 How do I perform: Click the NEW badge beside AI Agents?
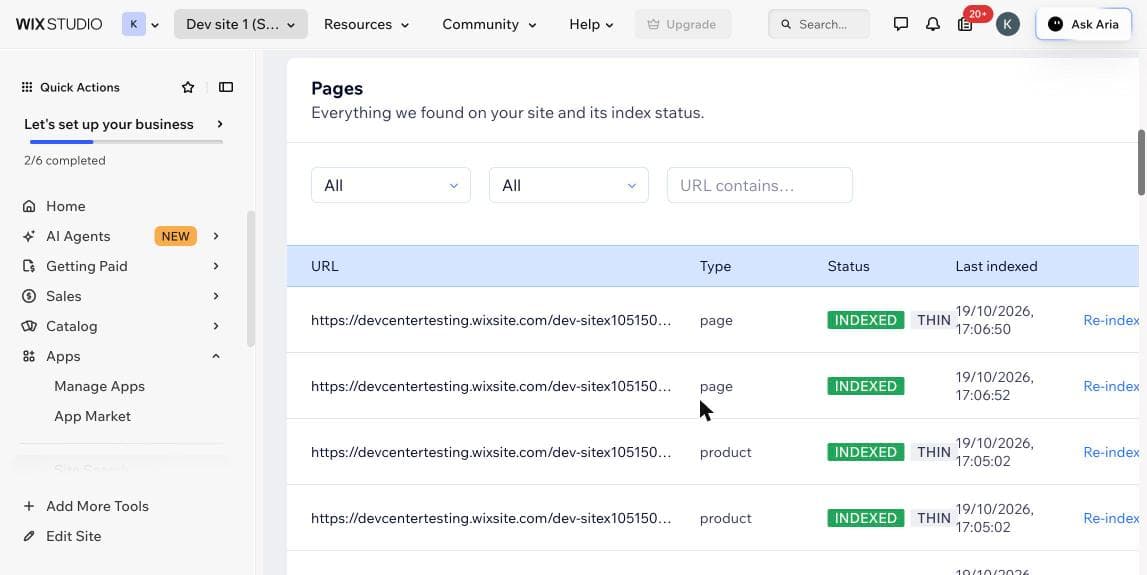[x=176, y=236]
